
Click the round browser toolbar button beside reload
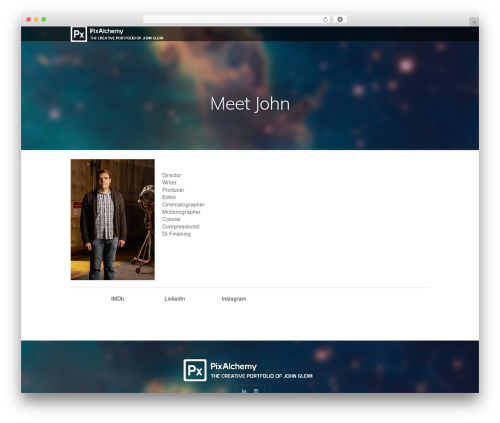tap(340, 19)
